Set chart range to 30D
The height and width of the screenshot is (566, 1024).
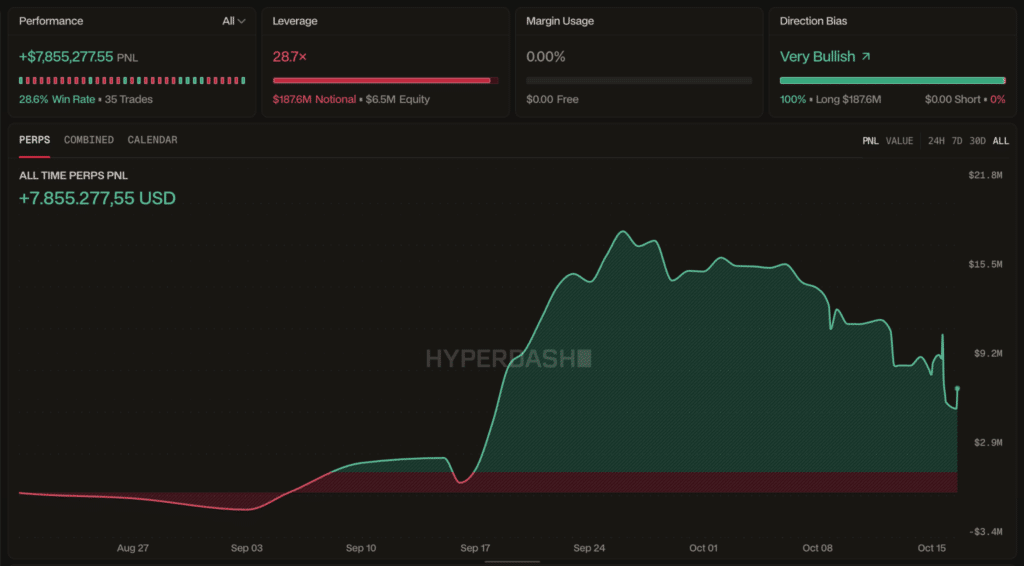click(x=977, y=141)
